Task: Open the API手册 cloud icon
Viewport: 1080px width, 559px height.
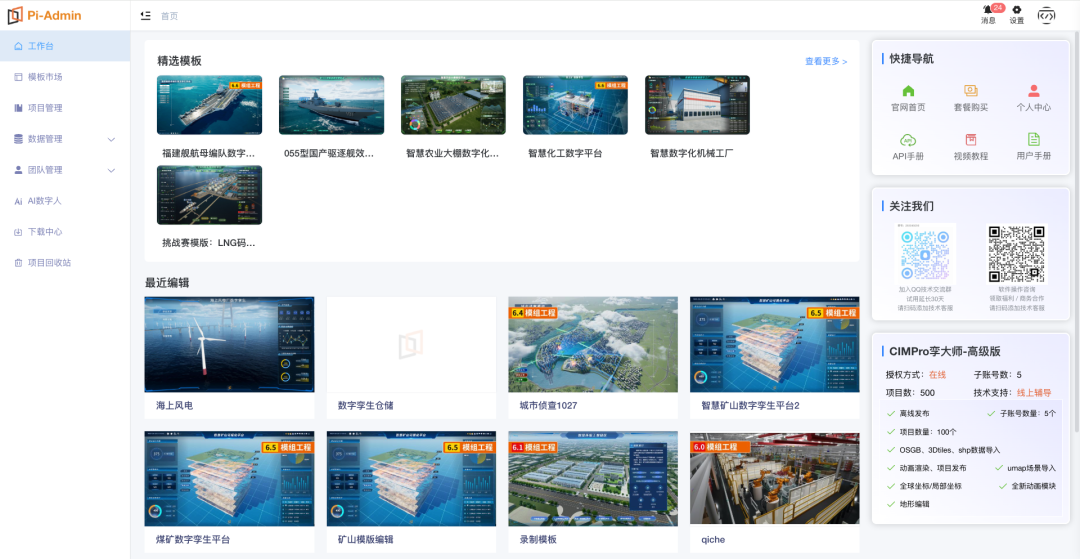Action: point(908,140)
